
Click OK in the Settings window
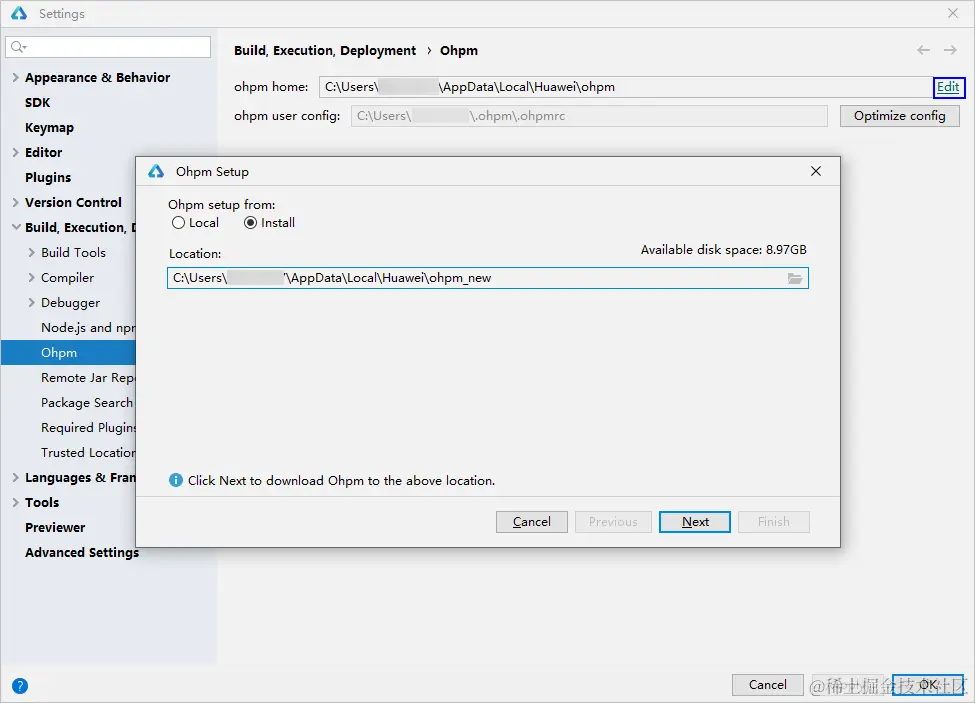[928, 684]
